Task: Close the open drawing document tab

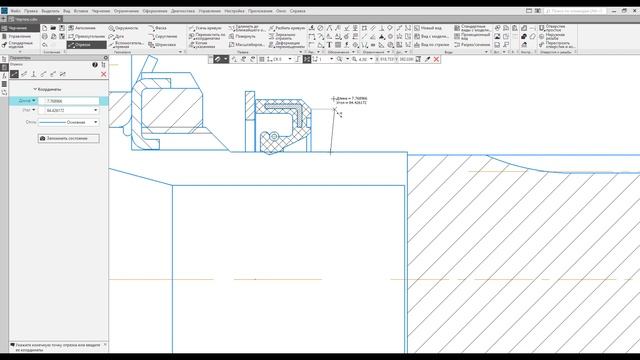Action: tap(59, 19)
